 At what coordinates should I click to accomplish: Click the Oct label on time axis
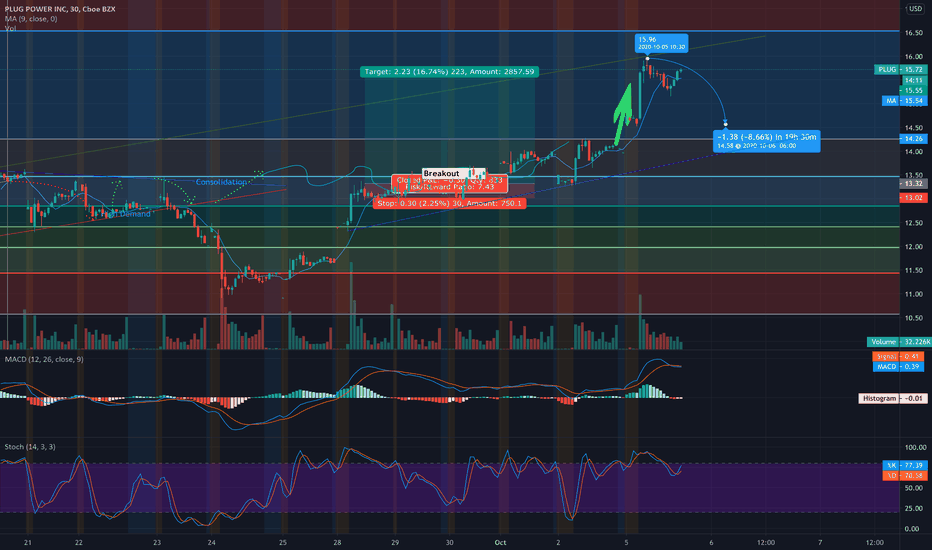[x=500, y=542]
